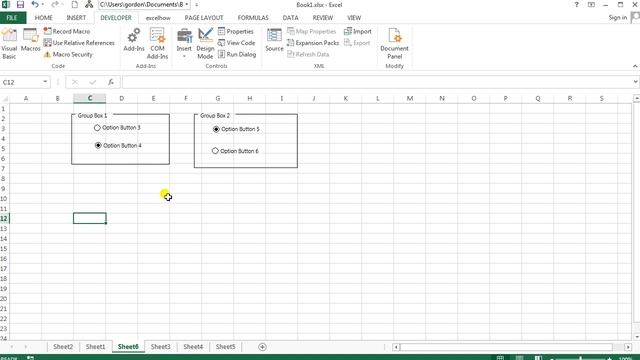The width and height of the screenshot is (640, 360).
Task: Open Expansion Packs
Action: [x=313, y=43]
